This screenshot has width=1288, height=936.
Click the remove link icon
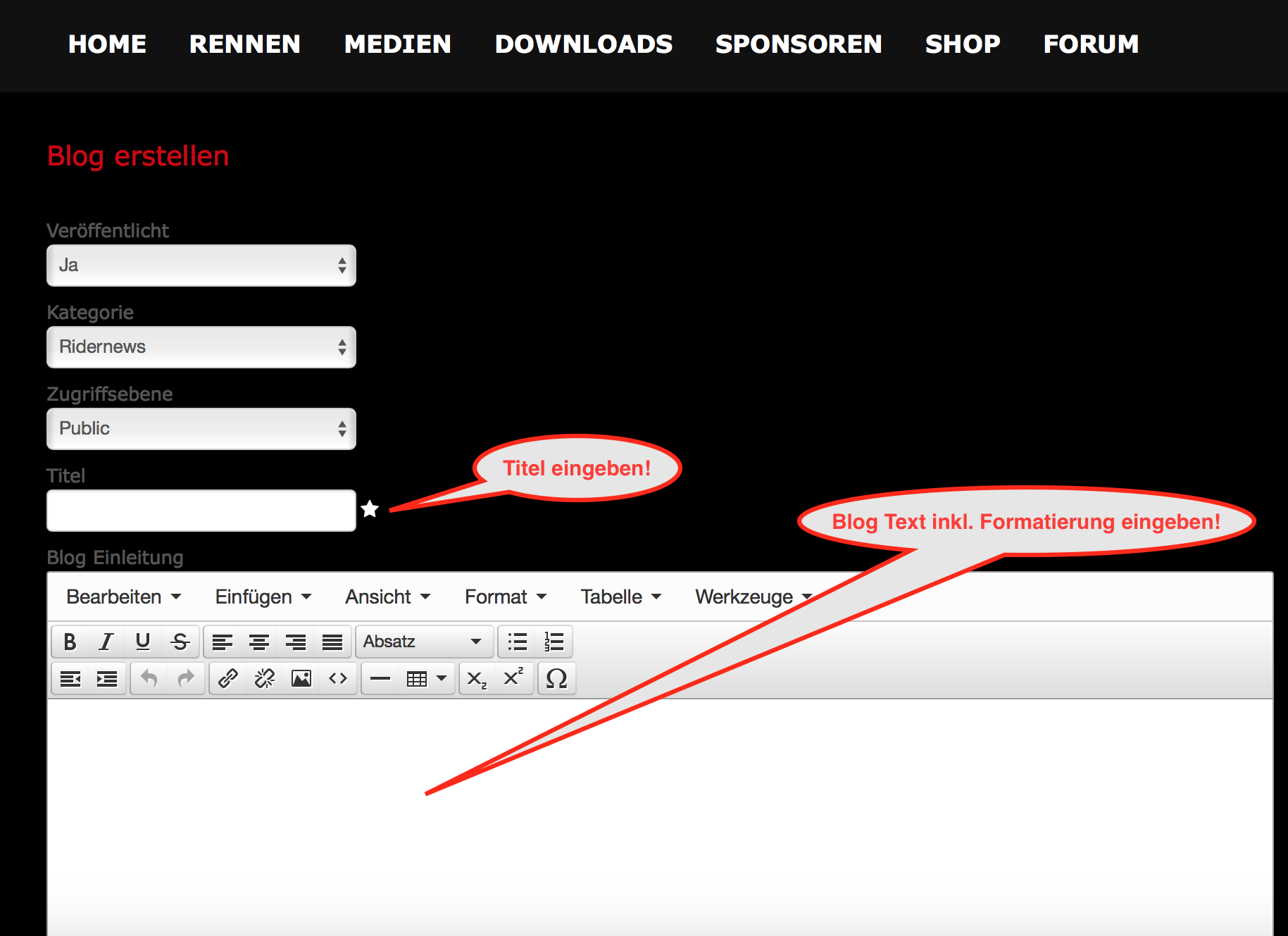[x=265, y=678]
